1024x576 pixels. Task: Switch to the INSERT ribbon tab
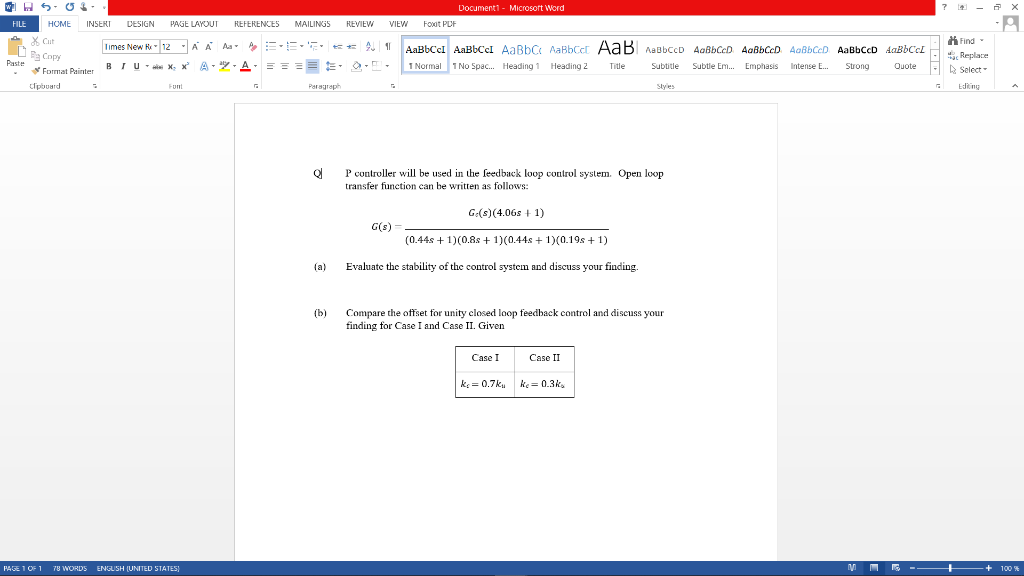point(97,24)
